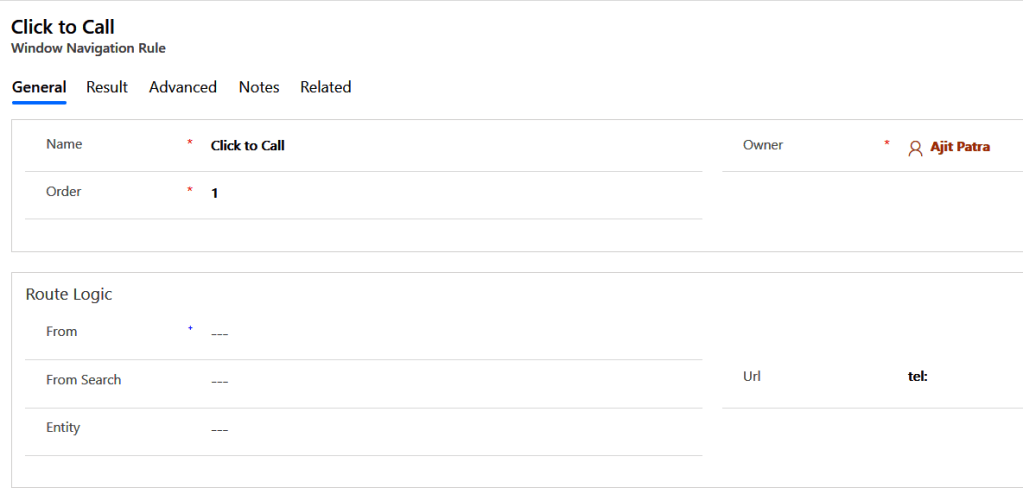This screenshot has width=1023, height=488.
Task: Go to the Notes tab
Action: tap(259, 87)
